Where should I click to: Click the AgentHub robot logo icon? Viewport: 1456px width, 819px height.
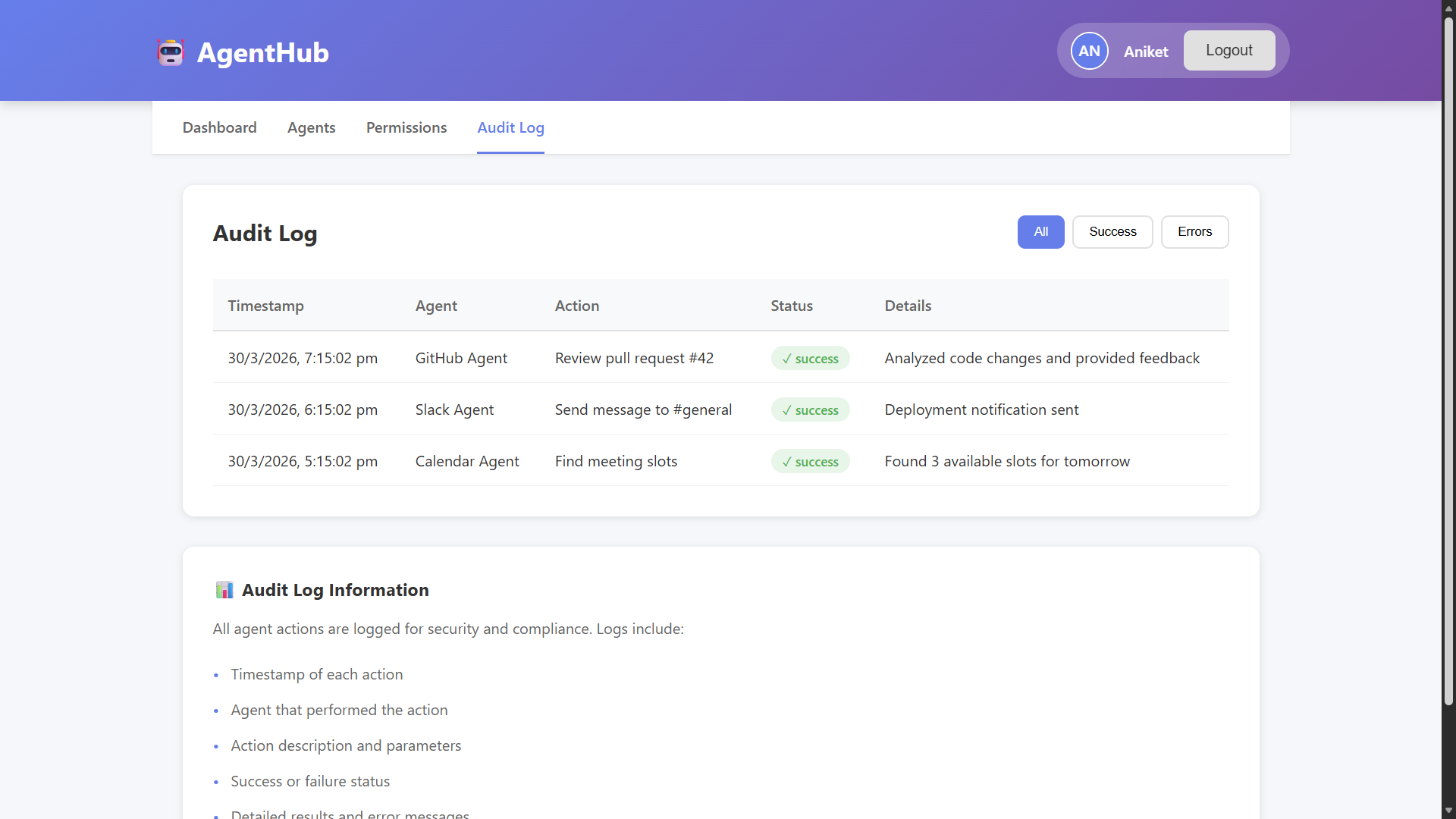coord(171,52)
